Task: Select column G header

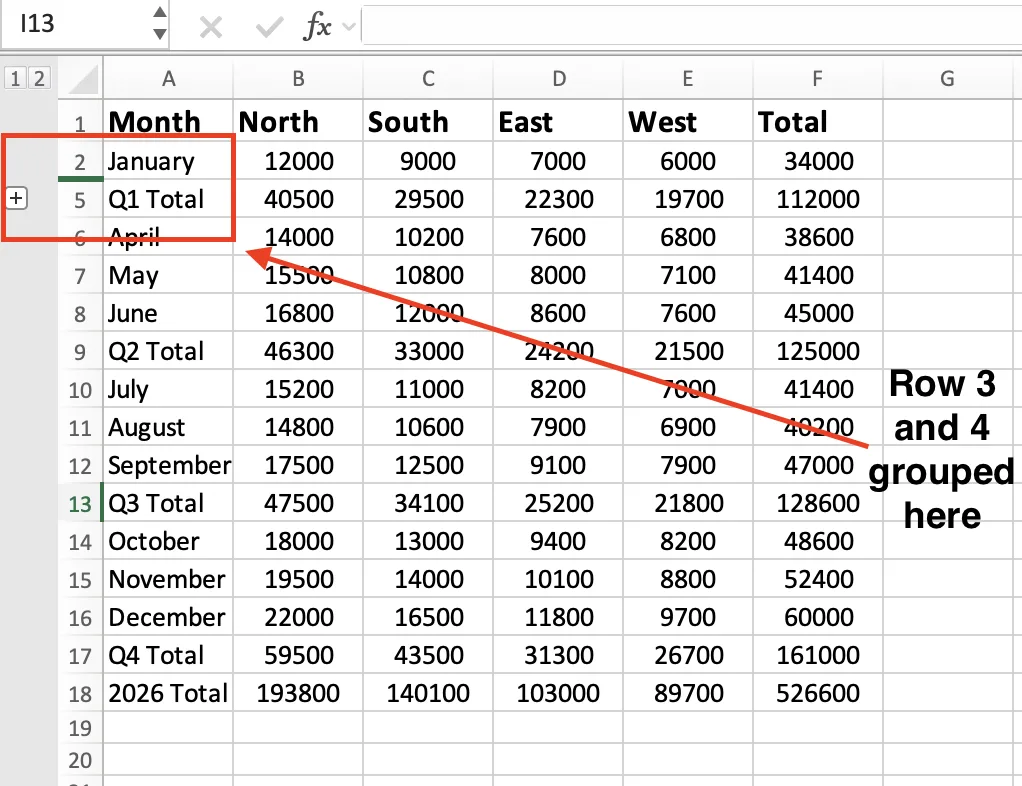Action: [x=947, y=79]
